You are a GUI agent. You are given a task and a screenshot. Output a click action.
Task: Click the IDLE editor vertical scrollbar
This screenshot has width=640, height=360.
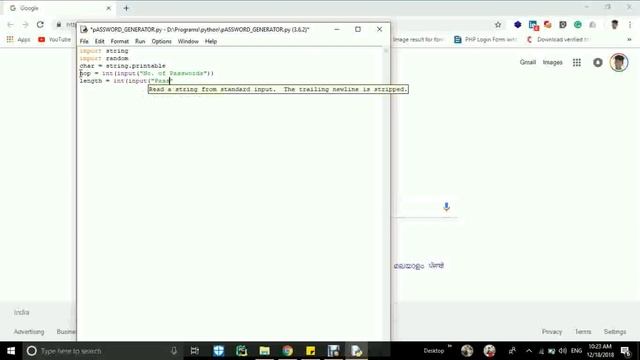[x=386, y=192]
